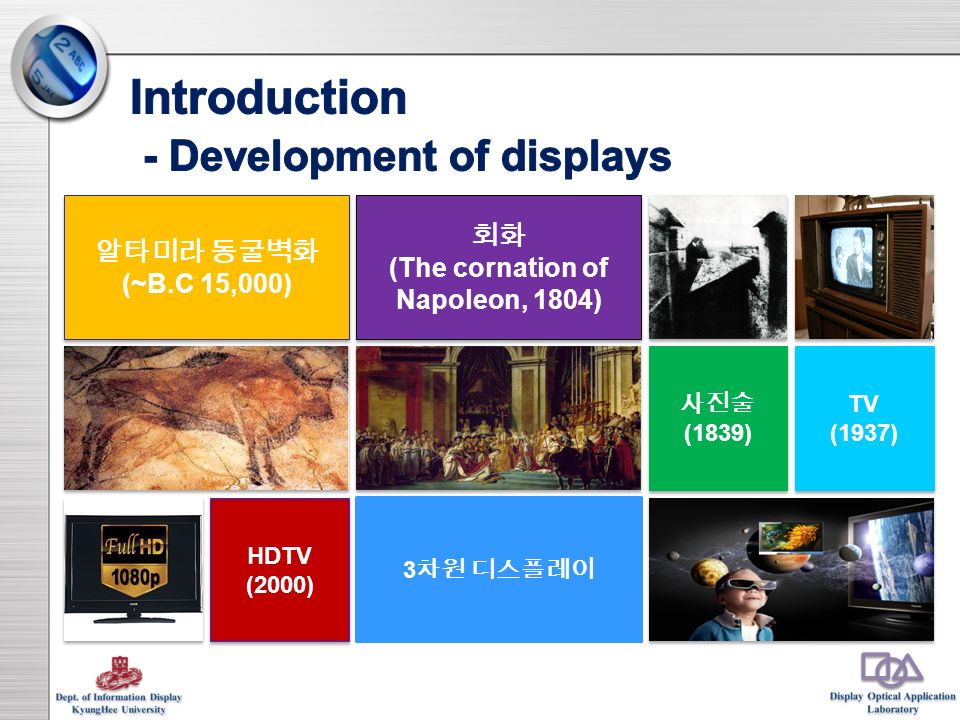960x720 pixels.
Task: Click the Full HD 1080p TV image
Action: (133, 569)
